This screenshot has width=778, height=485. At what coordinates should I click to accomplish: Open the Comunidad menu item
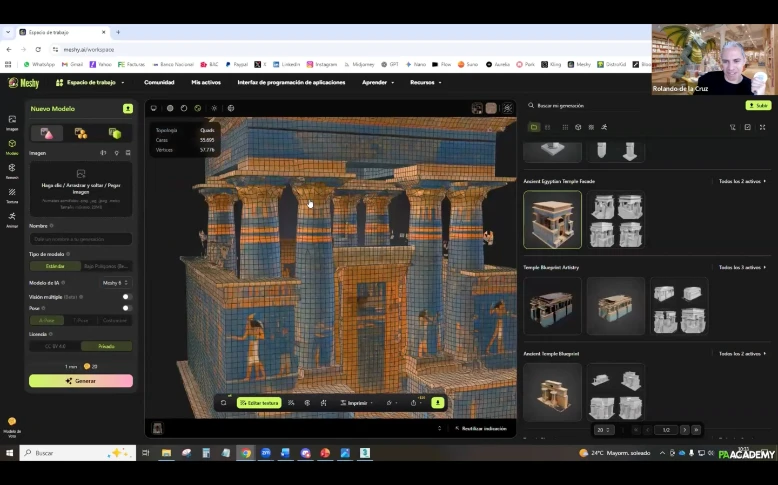pyautogui.click(x=159, y=82)
